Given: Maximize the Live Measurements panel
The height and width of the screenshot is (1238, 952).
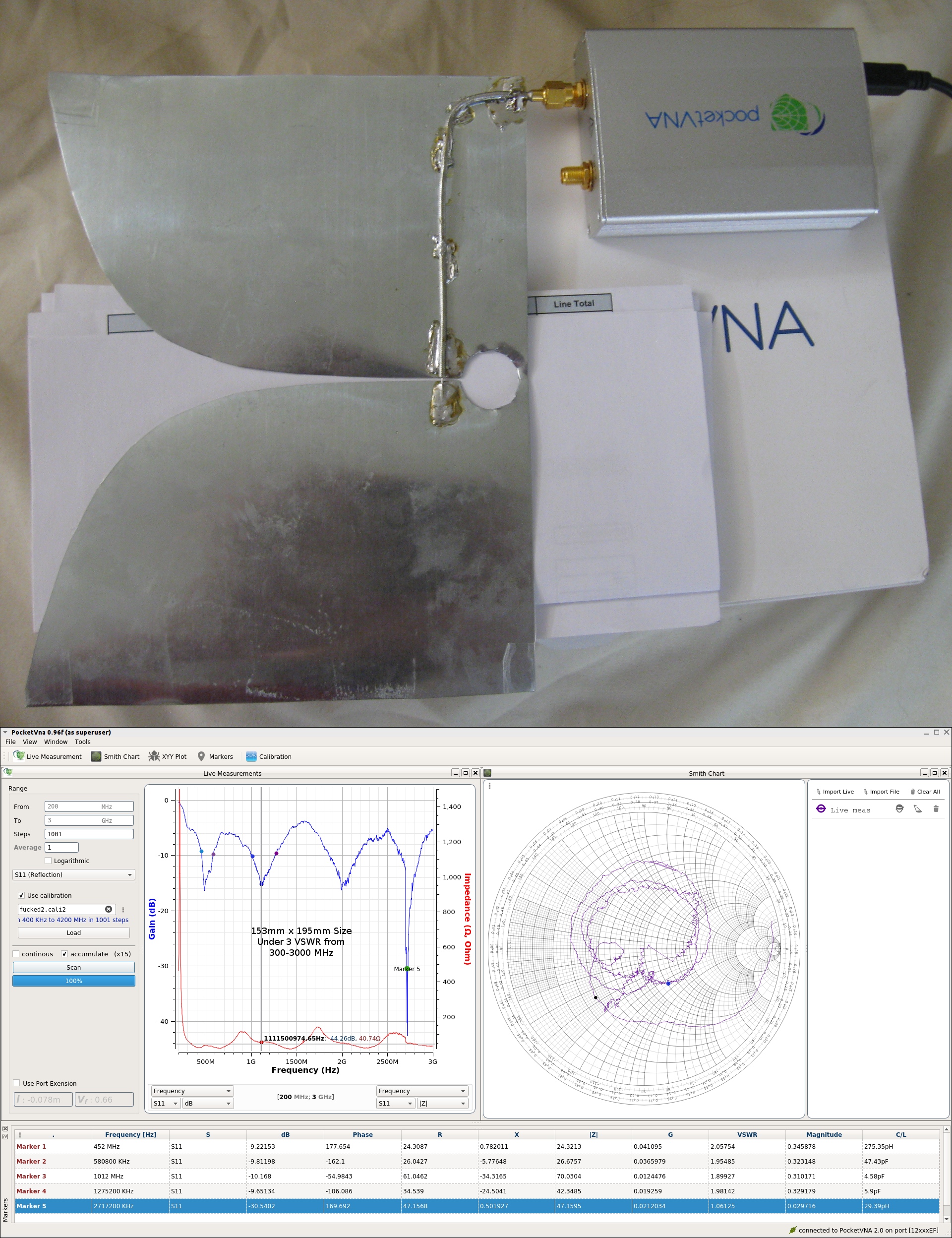Looking at the screenshot, I should pyautogui.click(x=466, y=773).
